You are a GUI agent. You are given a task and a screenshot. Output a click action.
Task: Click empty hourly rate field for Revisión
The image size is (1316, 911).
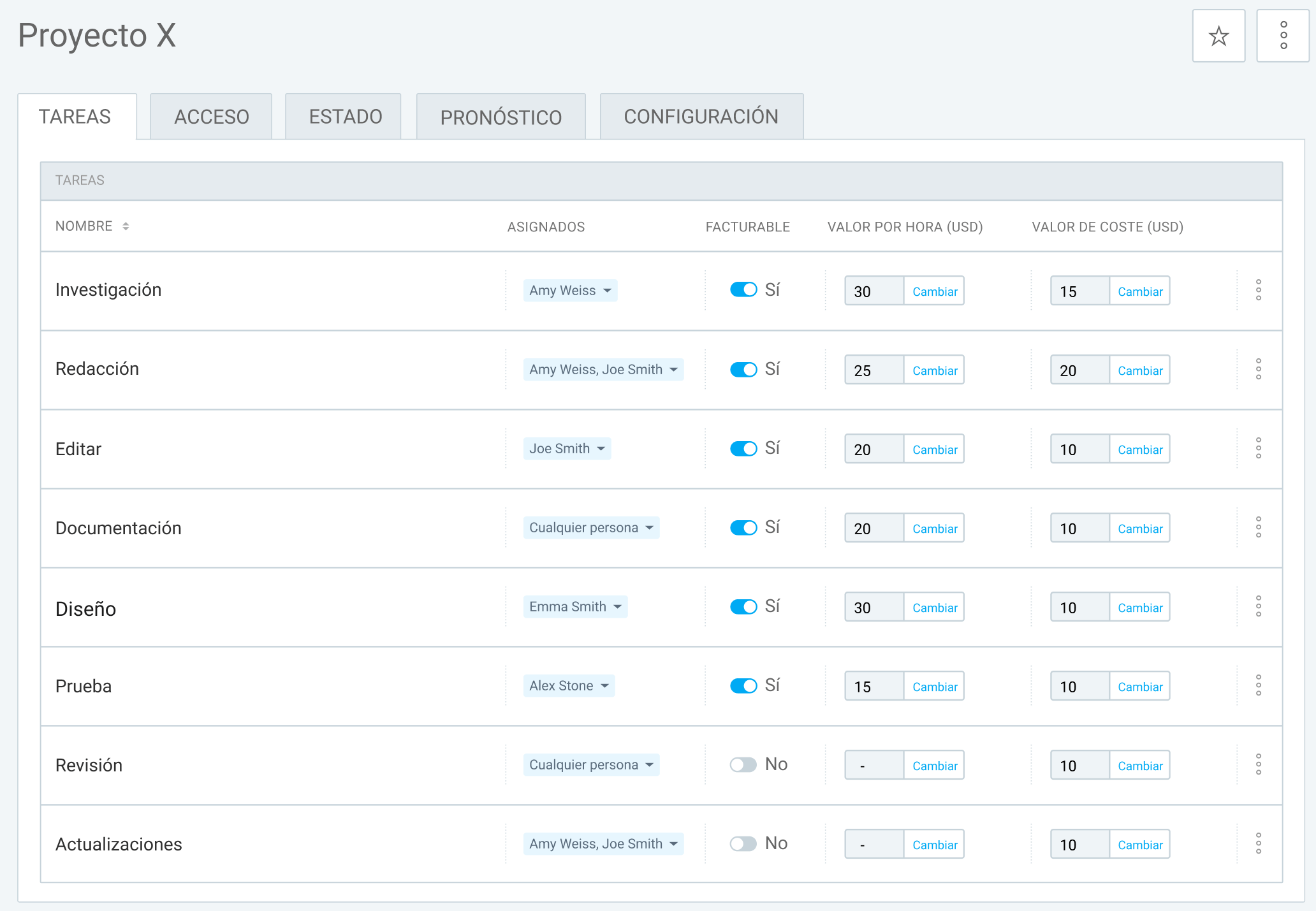(x=874, y=766)
